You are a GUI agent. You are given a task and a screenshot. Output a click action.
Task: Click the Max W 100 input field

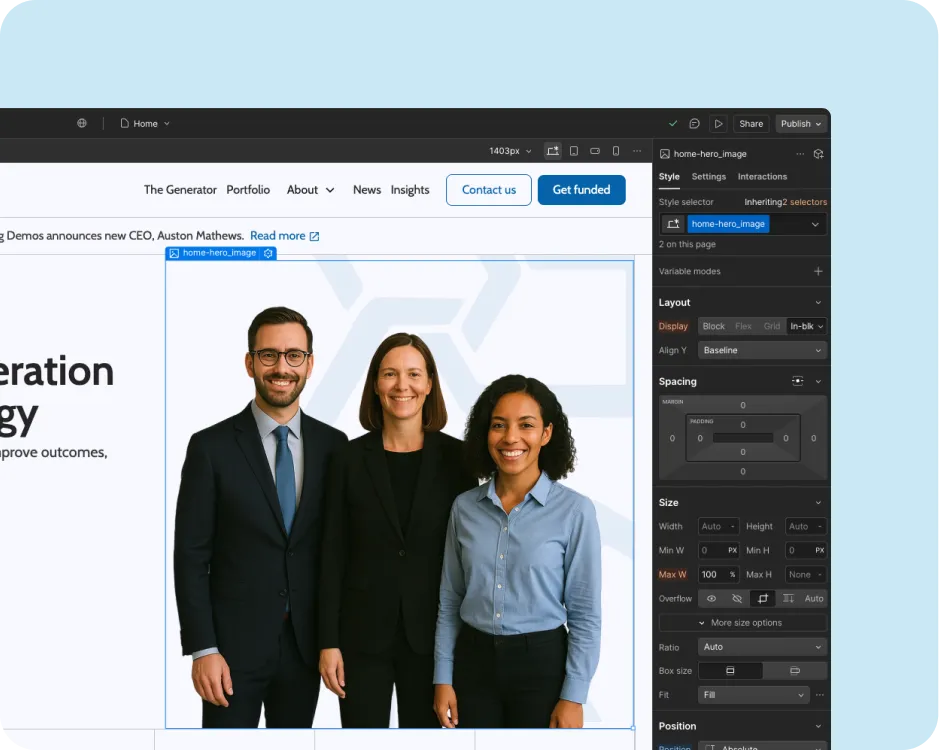pyautogui.click(x=719, y=574)
